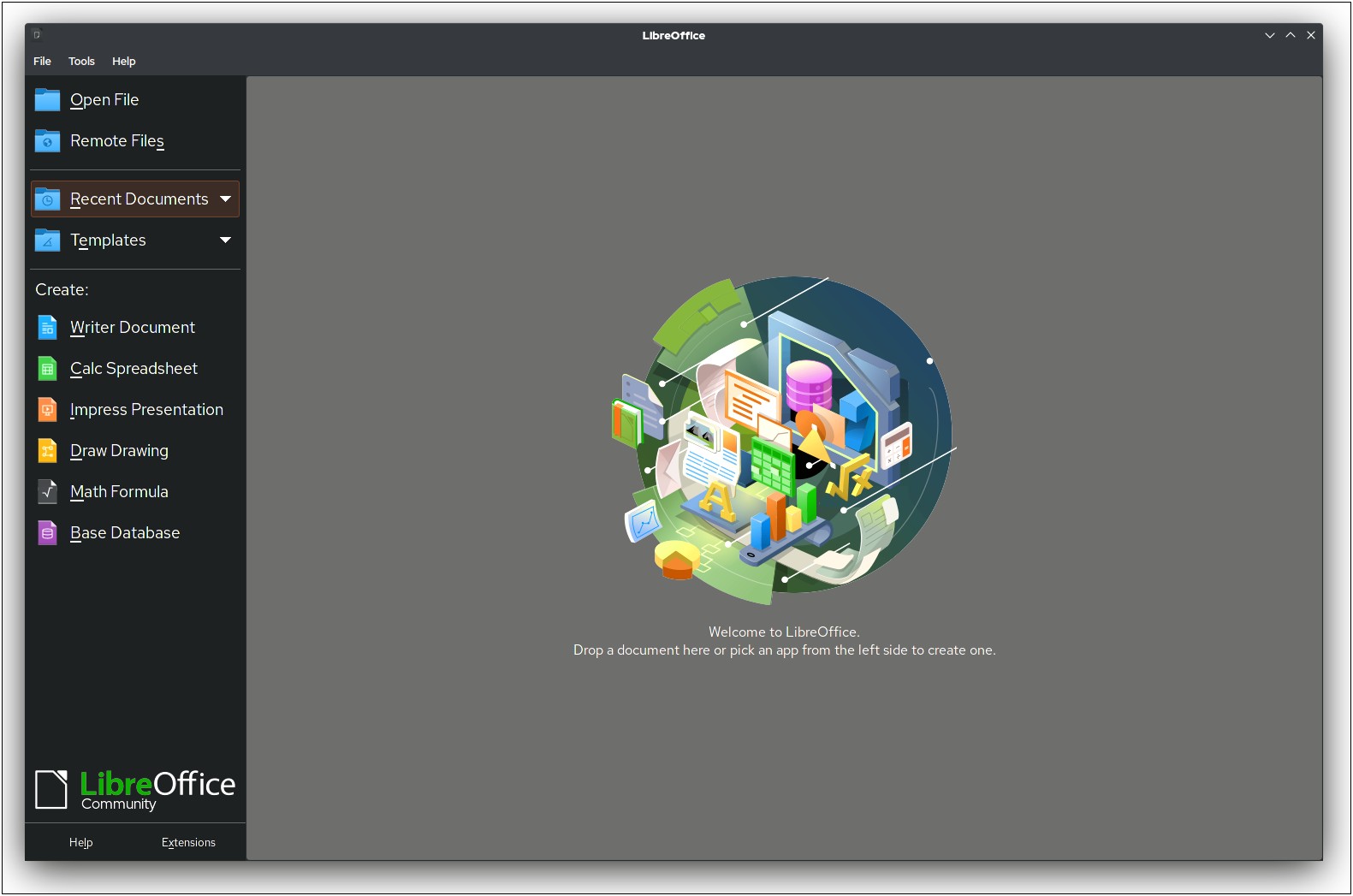The height and width of the screenshot is (896, 1353).
Task: Show the Recent Documents list
Action: [135, 199]
